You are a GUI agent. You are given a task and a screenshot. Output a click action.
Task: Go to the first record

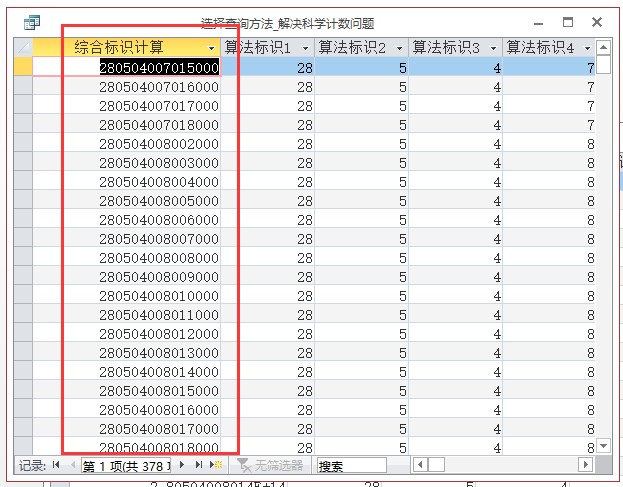pos(56,465)
